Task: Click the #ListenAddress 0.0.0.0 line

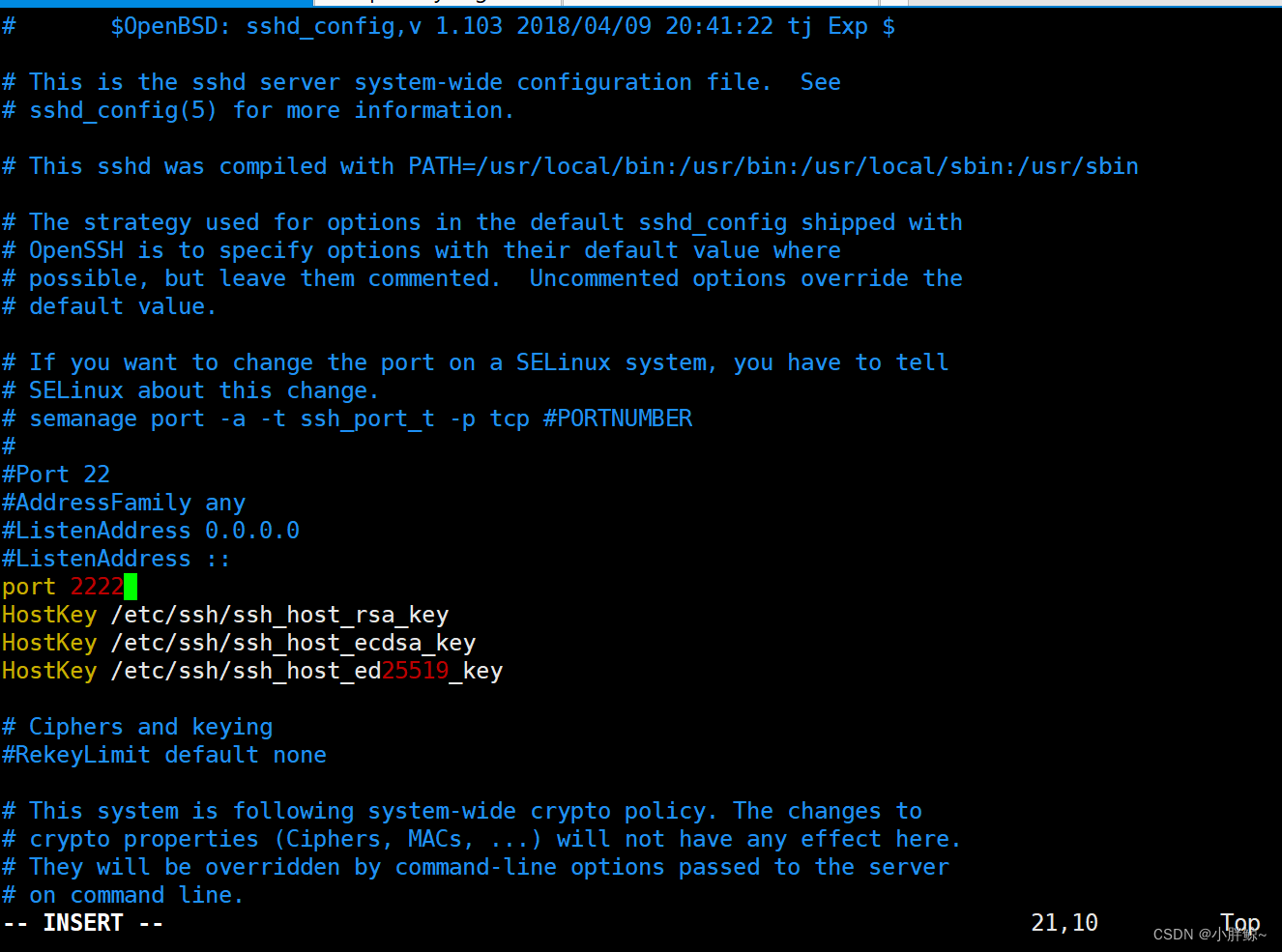Action: (x=151, y=531)
